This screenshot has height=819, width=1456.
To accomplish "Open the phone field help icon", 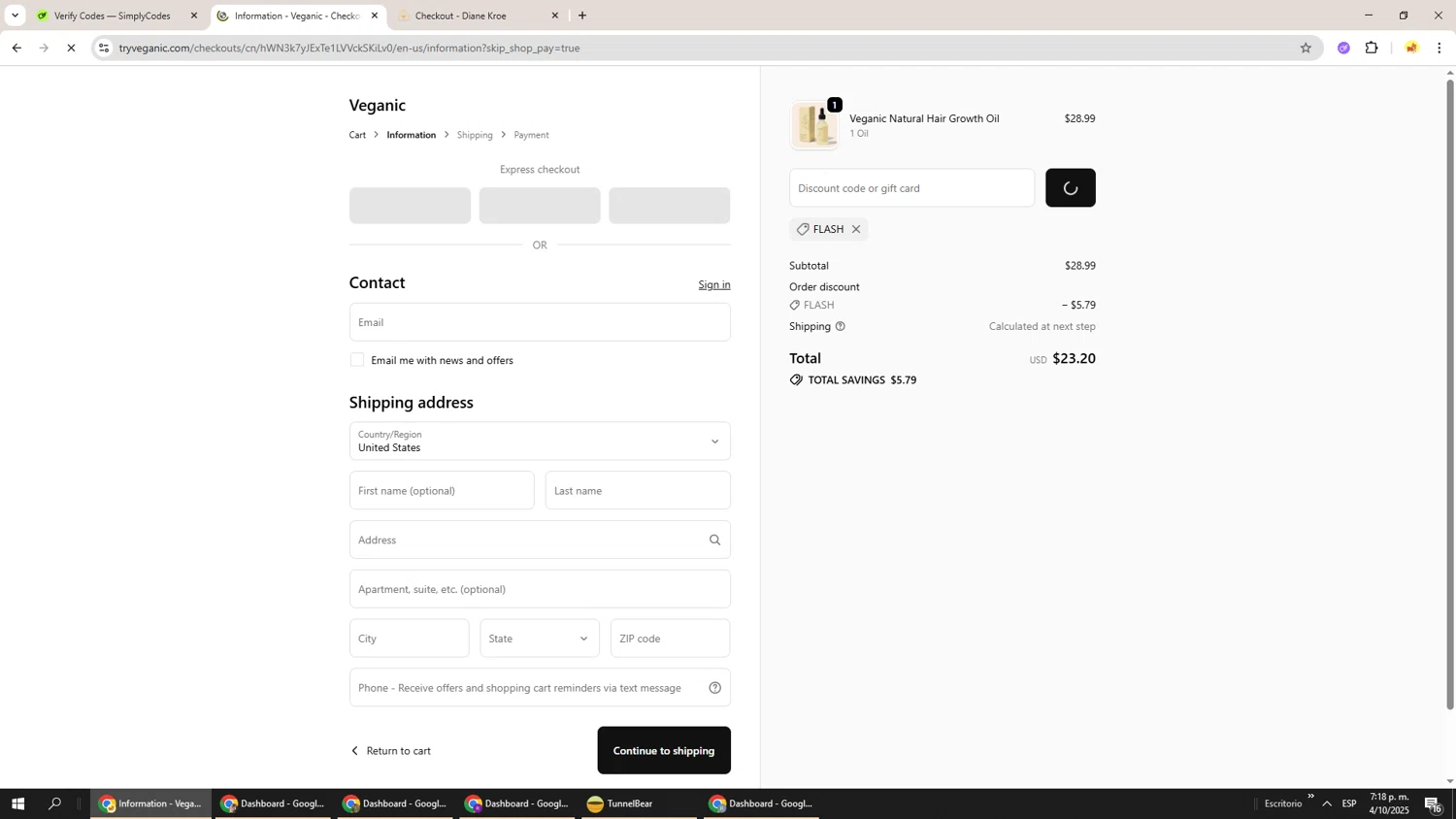I will (714, 688).
